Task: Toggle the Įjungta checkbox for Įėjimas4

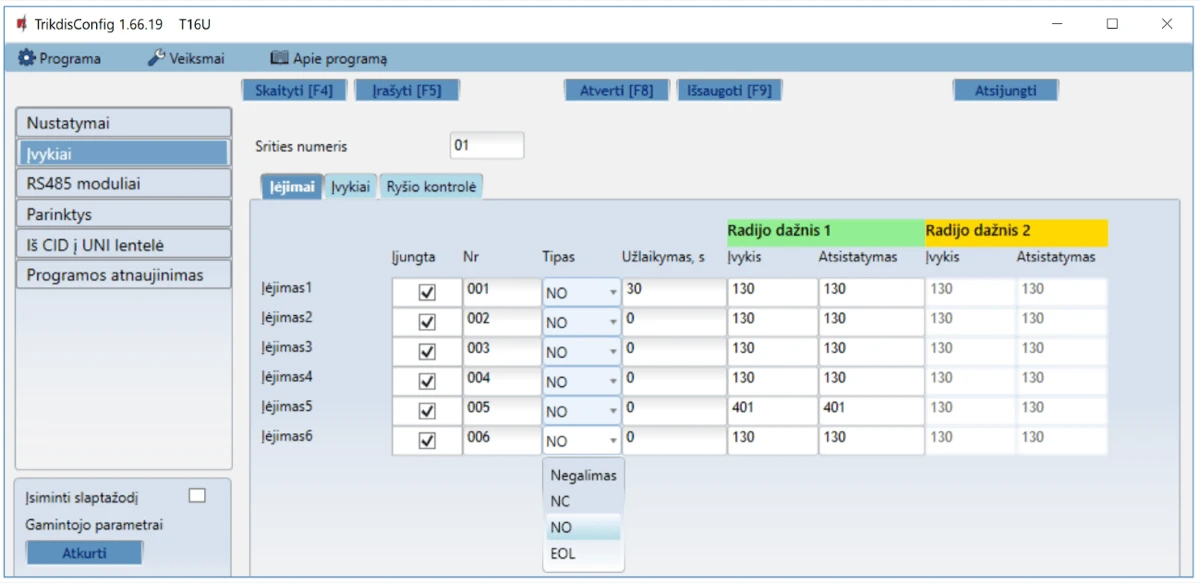Action: coord(427,382)
